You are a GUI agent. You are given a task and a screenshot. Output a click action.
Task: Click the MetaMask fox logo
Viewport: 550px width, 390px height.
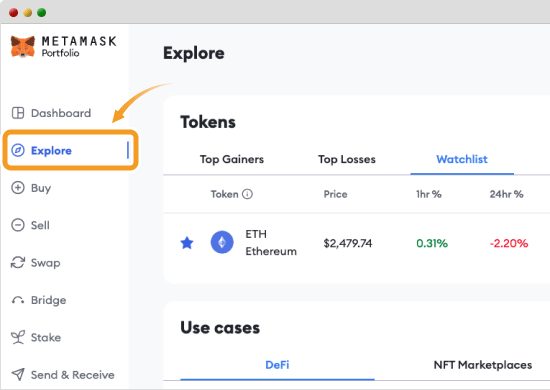(23, 46)
